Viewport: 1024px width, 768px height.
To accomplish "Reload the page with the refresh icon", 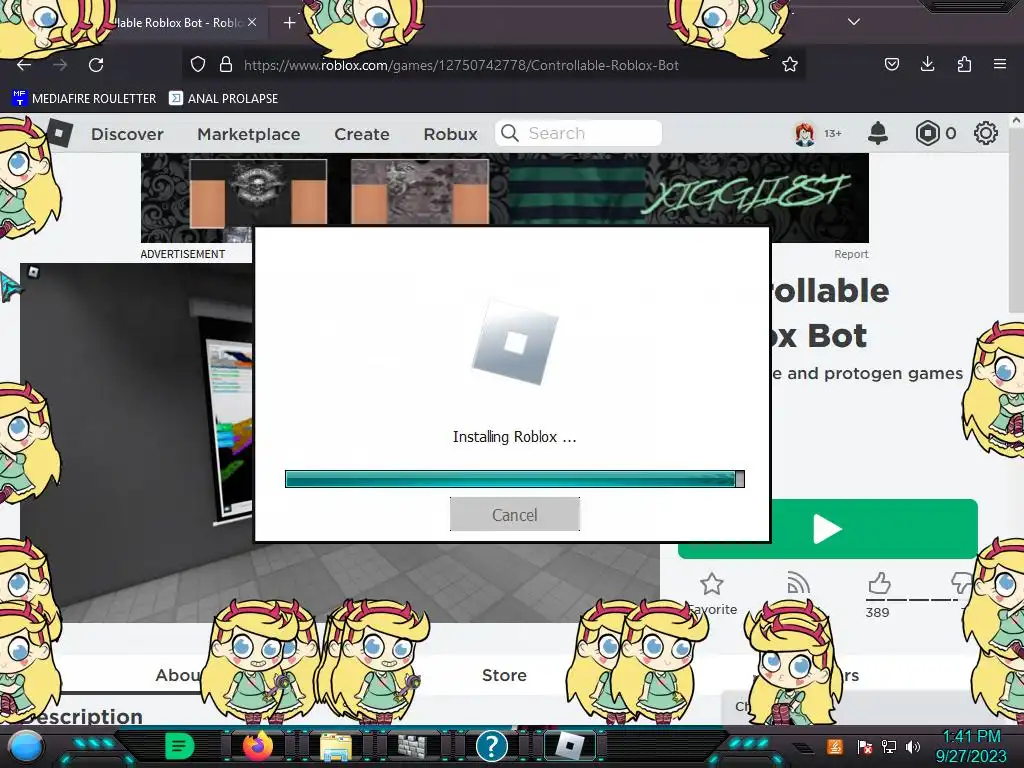I will [x=96, y=65].
